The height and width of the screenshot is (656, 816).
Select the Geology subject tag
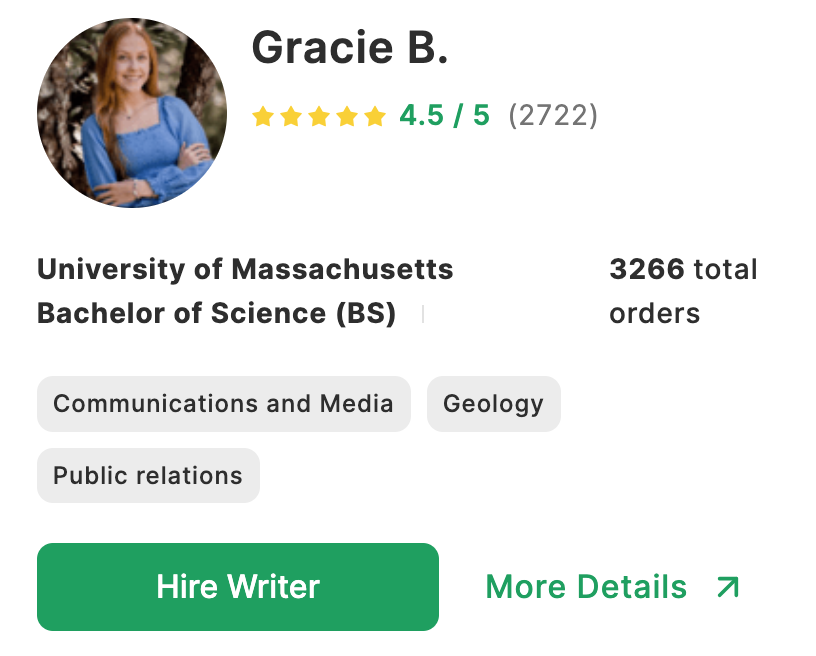tap(493, 404)
